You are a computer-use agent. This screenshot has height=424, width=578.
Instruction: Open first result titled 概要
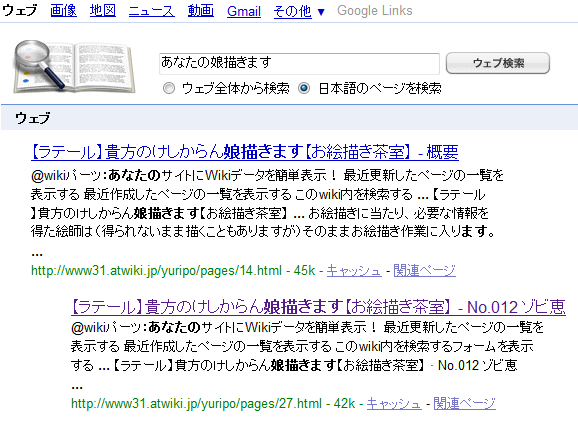pos(245,152)
